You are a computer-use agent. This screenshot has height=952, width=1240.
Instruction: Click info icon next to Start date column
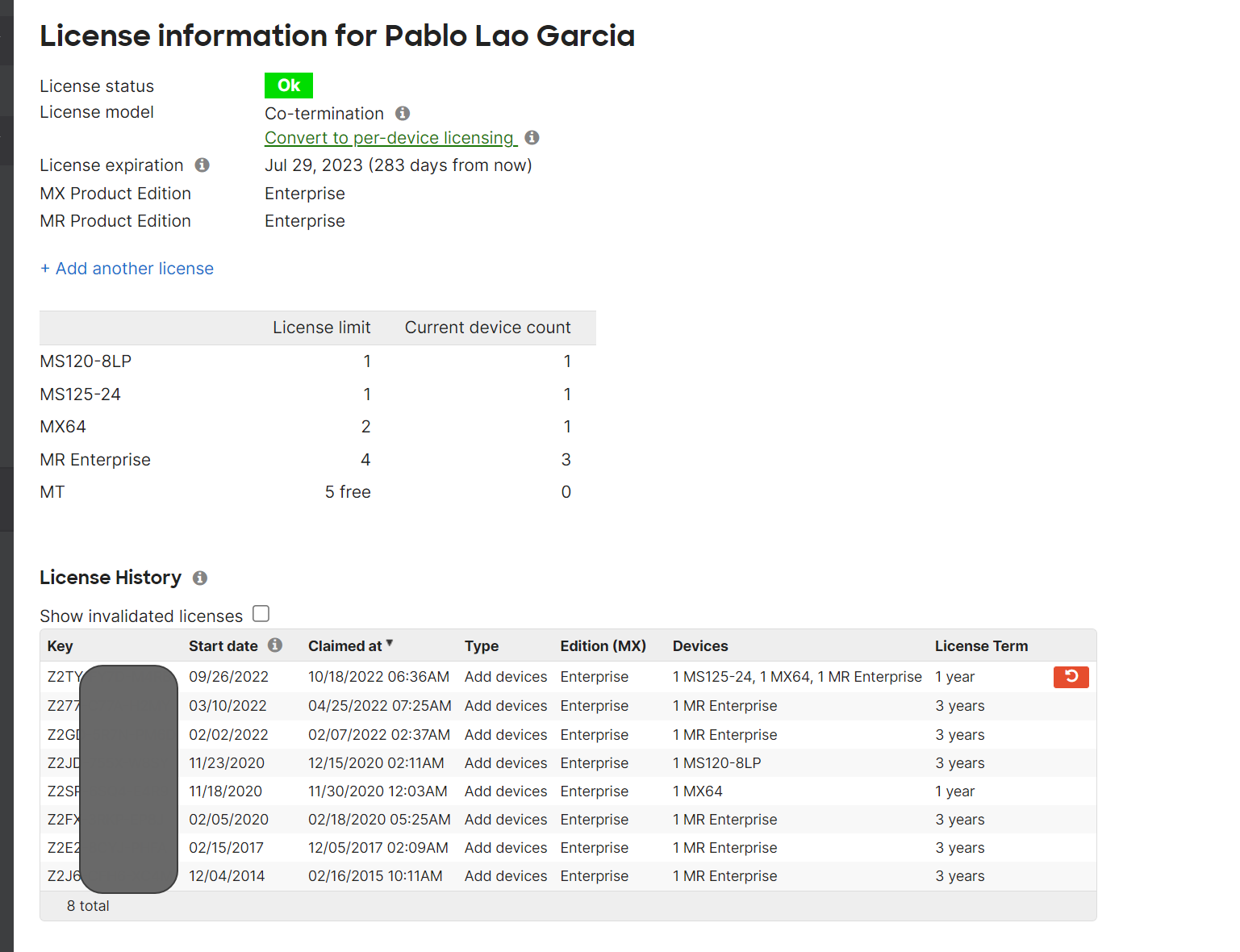point(275,645)
